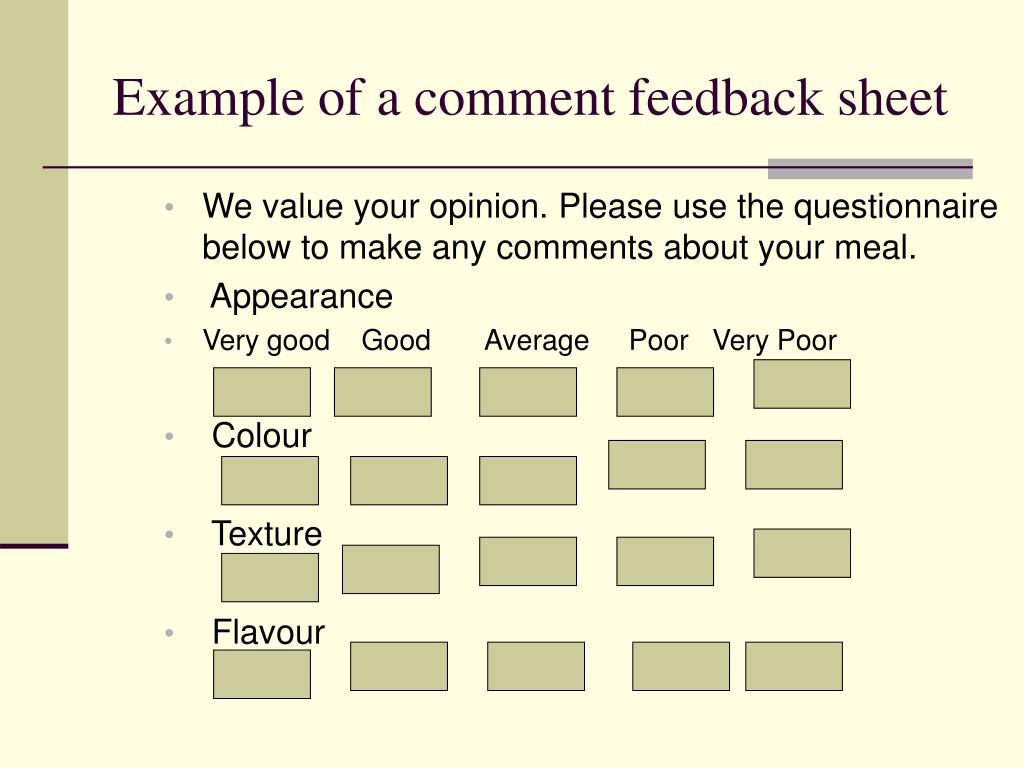Tick the Poor box for Texture

[665, 562]
